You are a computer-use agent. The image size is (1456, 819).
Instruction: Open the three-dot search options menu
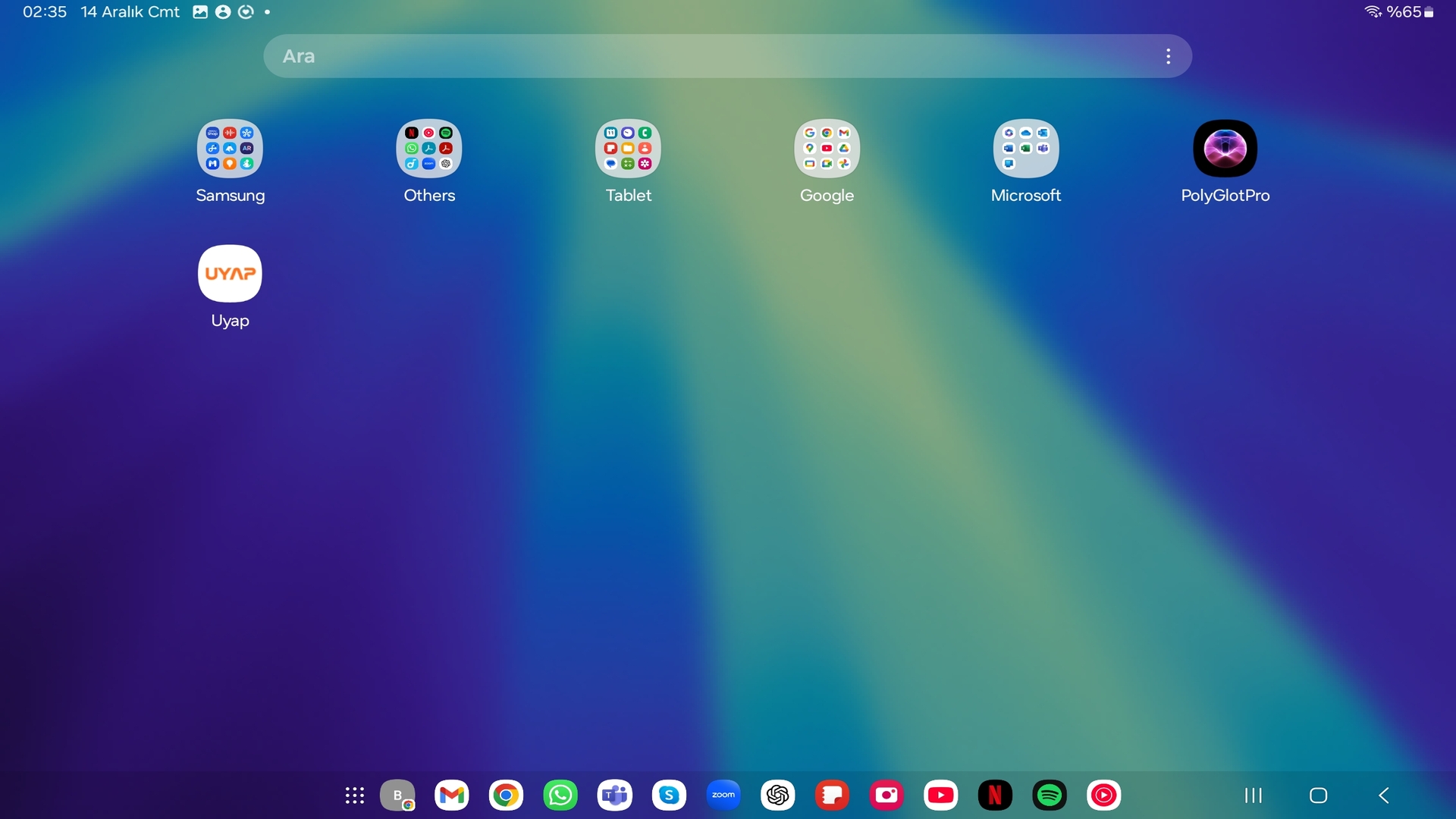[1169, 56]
